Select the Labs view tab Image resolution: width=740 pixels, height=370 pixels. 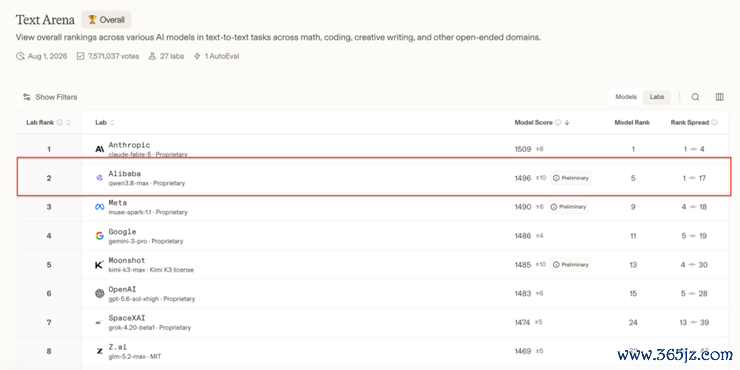tap(657, 97)
